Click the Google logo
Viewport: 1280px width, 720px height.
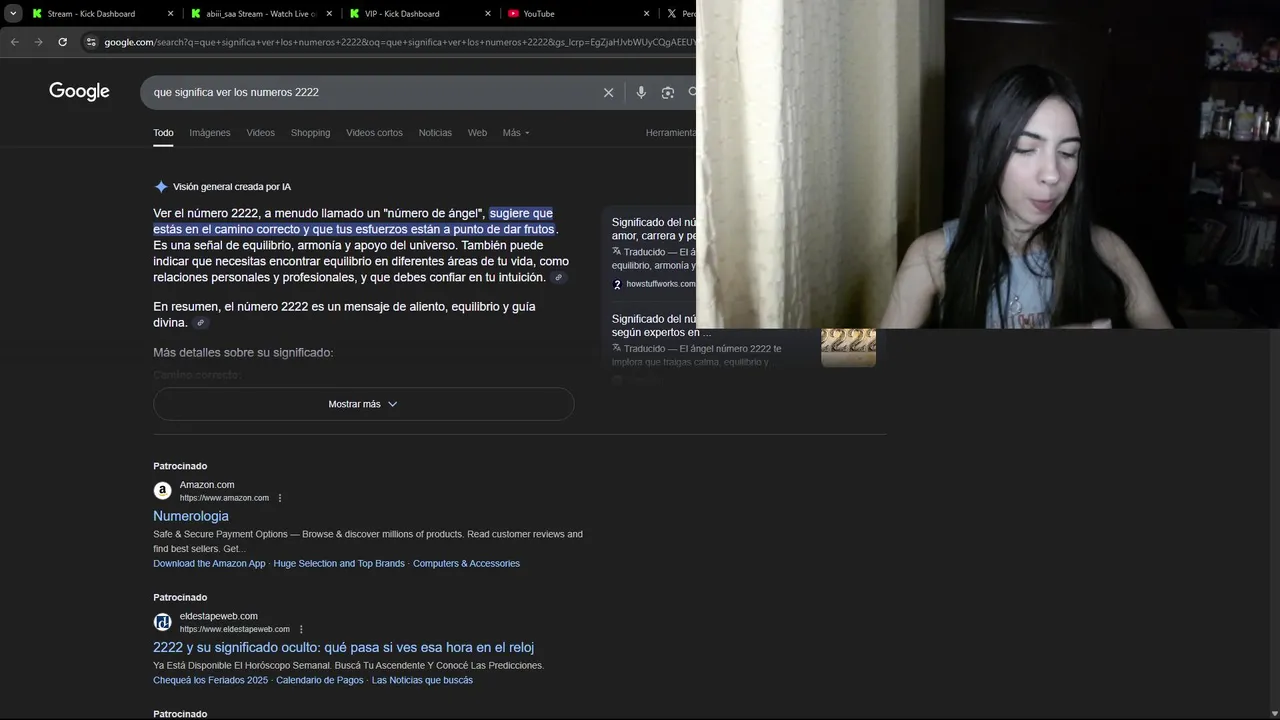(x=79, y=92)
